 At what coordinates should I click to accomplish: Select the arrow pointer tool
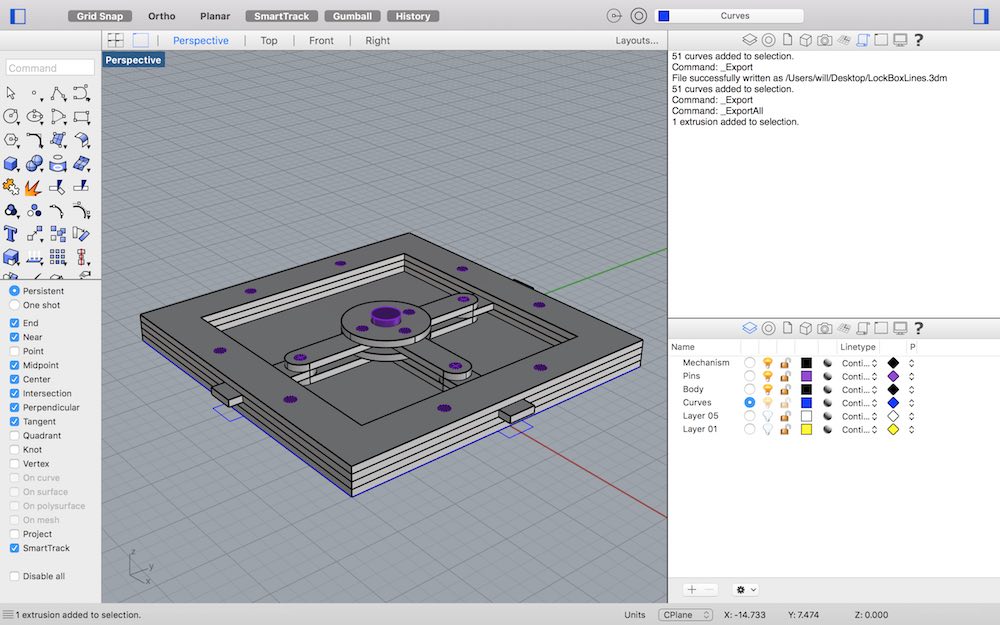[x=11, y=93]
